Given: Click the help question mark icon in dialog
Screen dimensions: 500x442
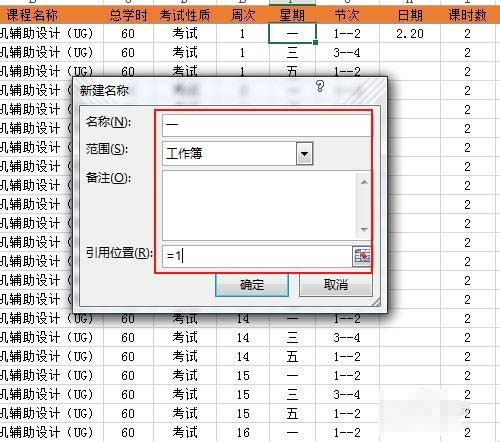Looking at the screenshot, I should [x=320, y=86].
